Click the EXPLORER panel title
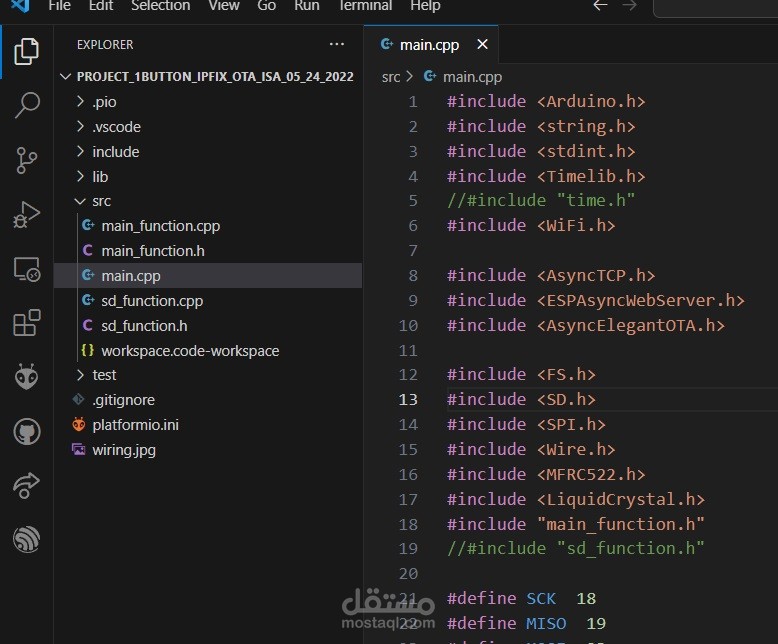 (105, 45)
